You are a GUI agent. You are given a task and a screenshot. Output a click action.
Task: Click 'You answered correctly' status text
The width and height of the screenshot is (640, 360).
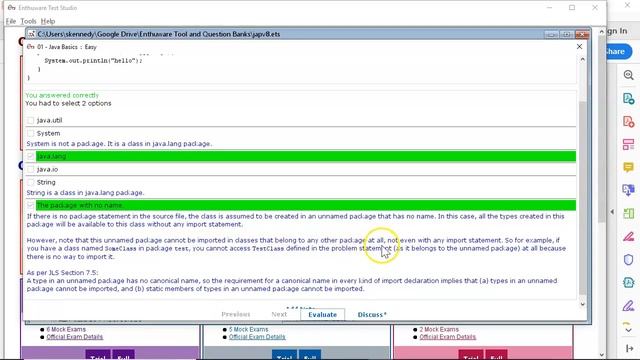pyautogui.click(x=62, y=95)
